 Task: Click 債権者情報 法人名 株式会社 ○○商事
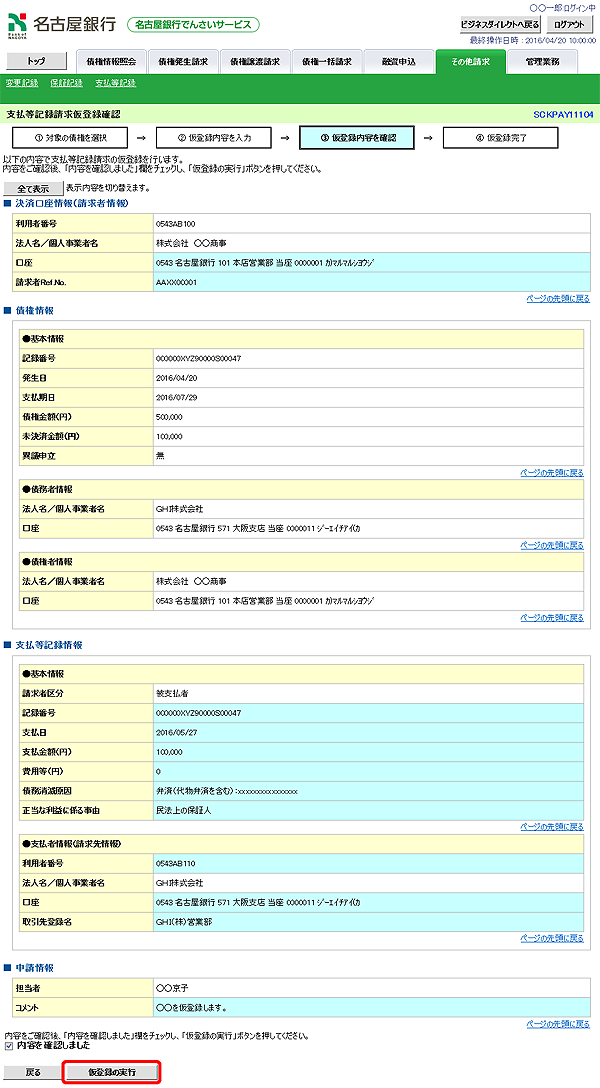(x=191, y=581)
